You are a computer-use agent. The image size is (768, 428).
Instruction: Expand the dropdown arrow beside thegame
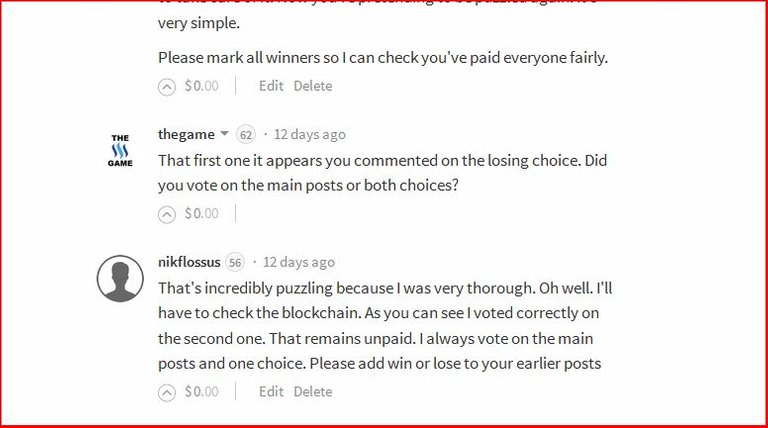224,133
